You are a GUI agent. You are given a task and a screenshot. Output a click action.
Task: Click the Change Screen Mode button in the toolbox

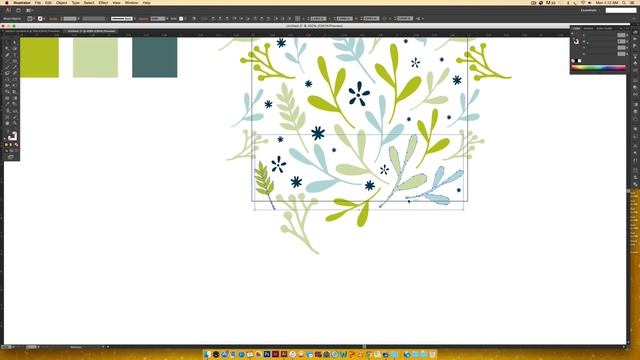click(11, 157)
